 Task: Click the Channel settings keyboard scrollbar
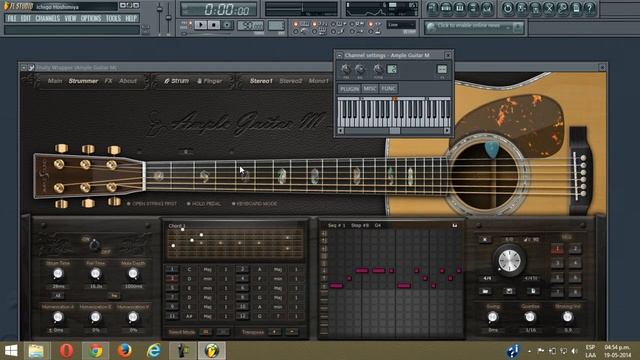coord(394,131)
